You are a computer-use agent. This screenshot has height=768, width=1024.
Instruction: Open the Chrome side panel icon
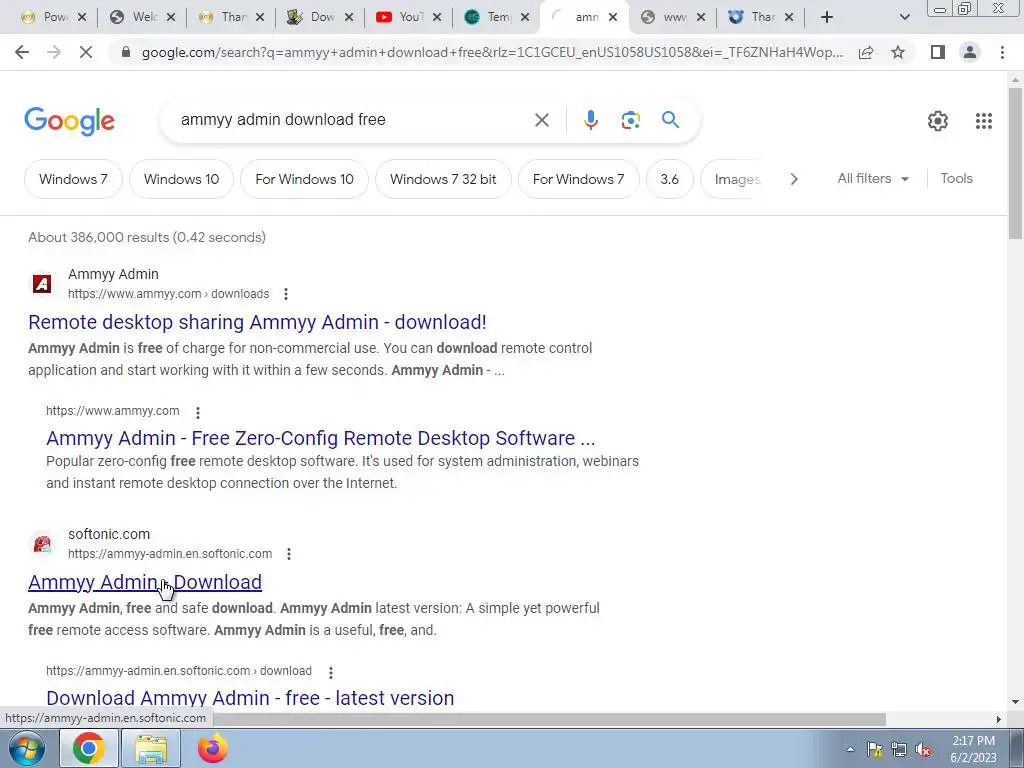click(938, 52)
